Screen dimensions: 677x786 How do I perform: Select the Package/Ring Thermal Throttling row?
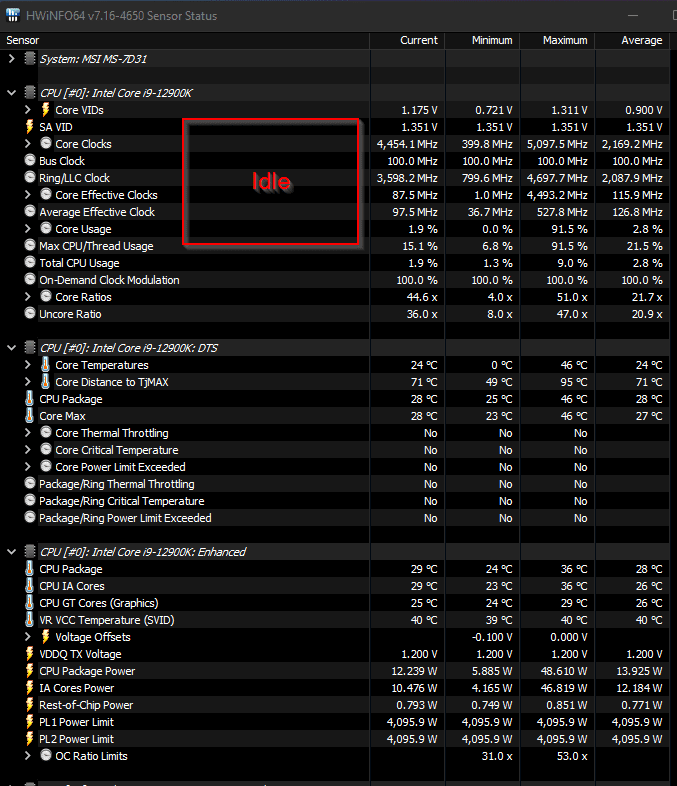335,484
